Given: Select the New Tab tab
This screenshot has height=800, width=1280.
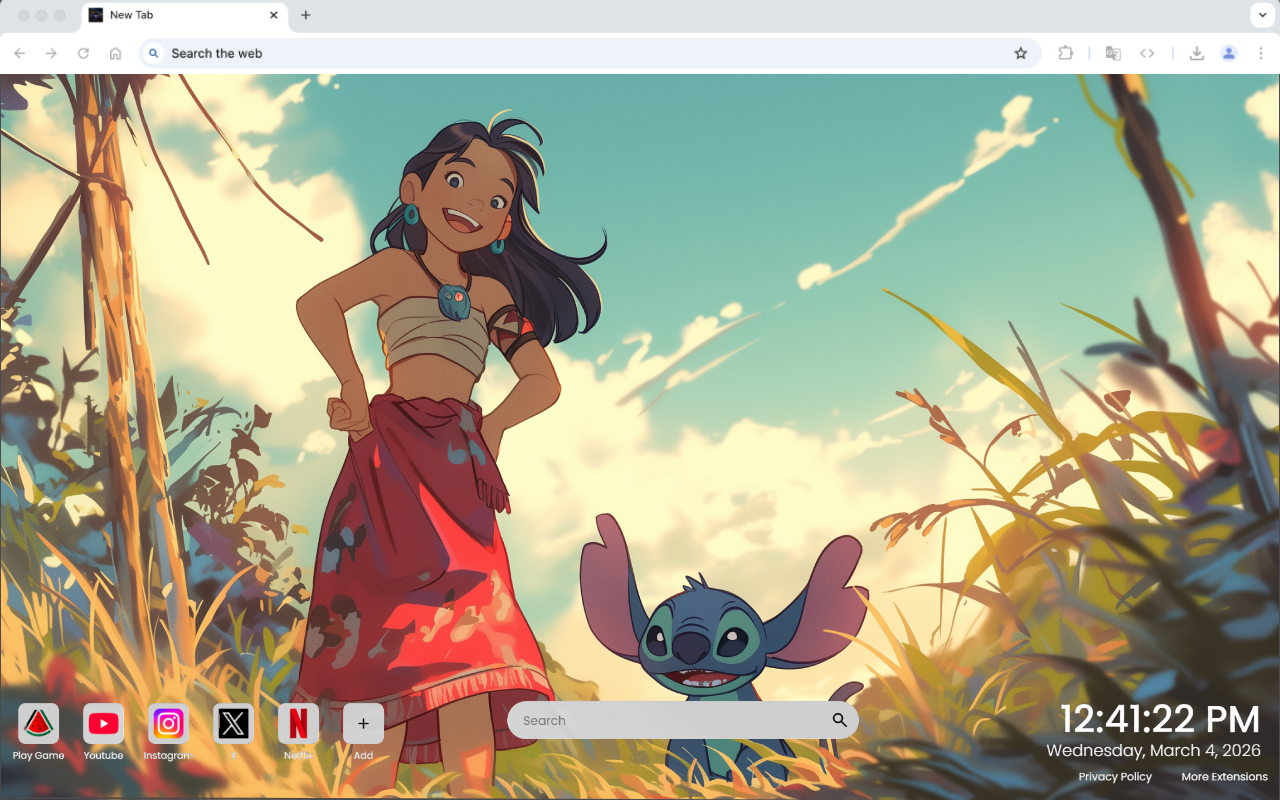Looking at the screenshot, I should [x=185, y=16].
